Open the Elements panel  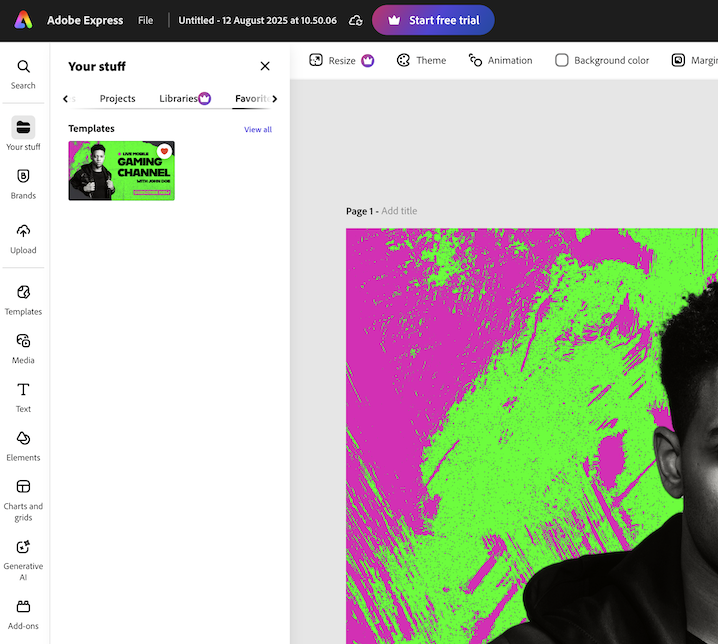click(x=23, y=446)
